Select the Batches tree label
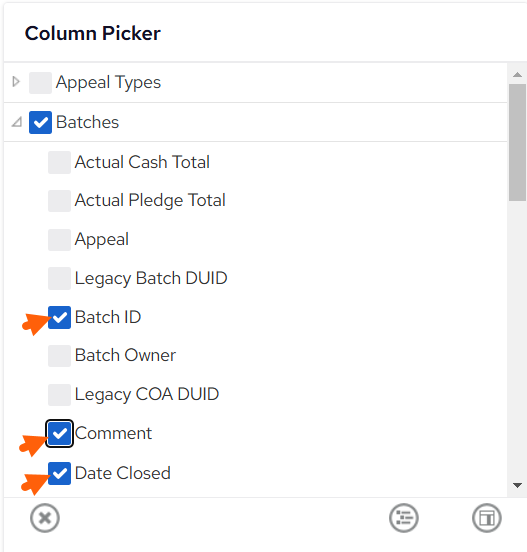 pos(87,122)
